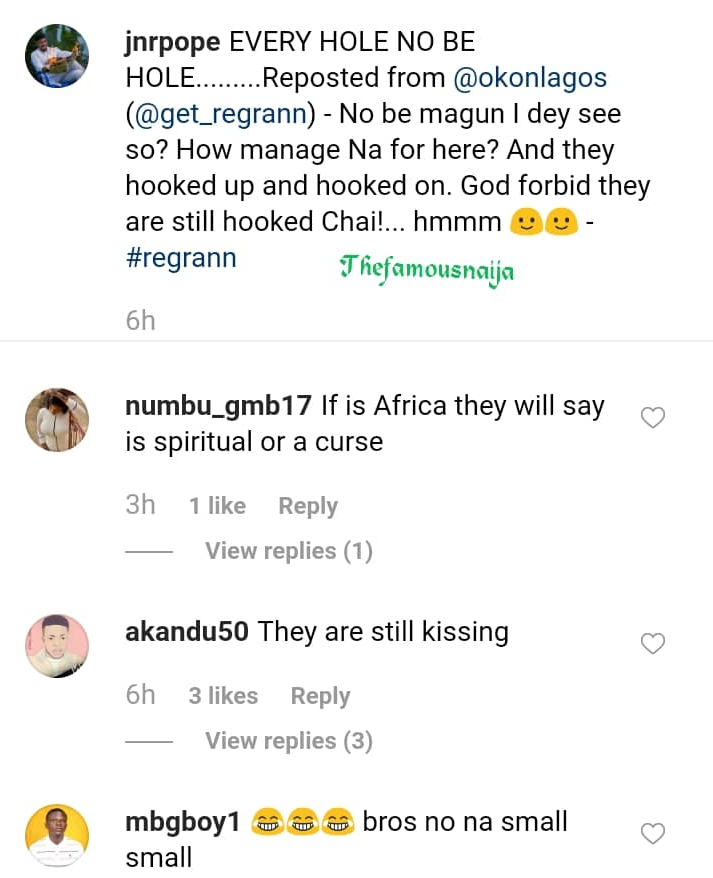Viewport: 713px width, 878px height.
Task: Tap the #regrann hashtag
Action: coord(181,257)
